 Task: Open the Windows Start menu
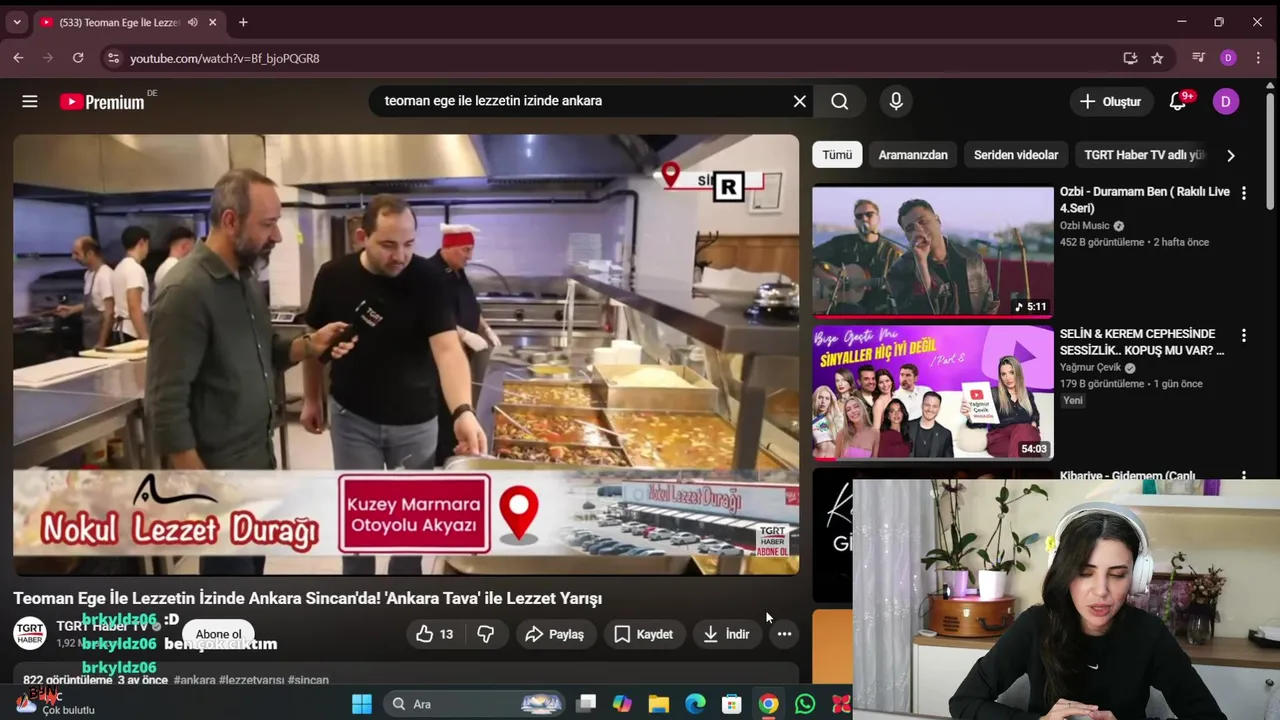(x=362, y=704)
